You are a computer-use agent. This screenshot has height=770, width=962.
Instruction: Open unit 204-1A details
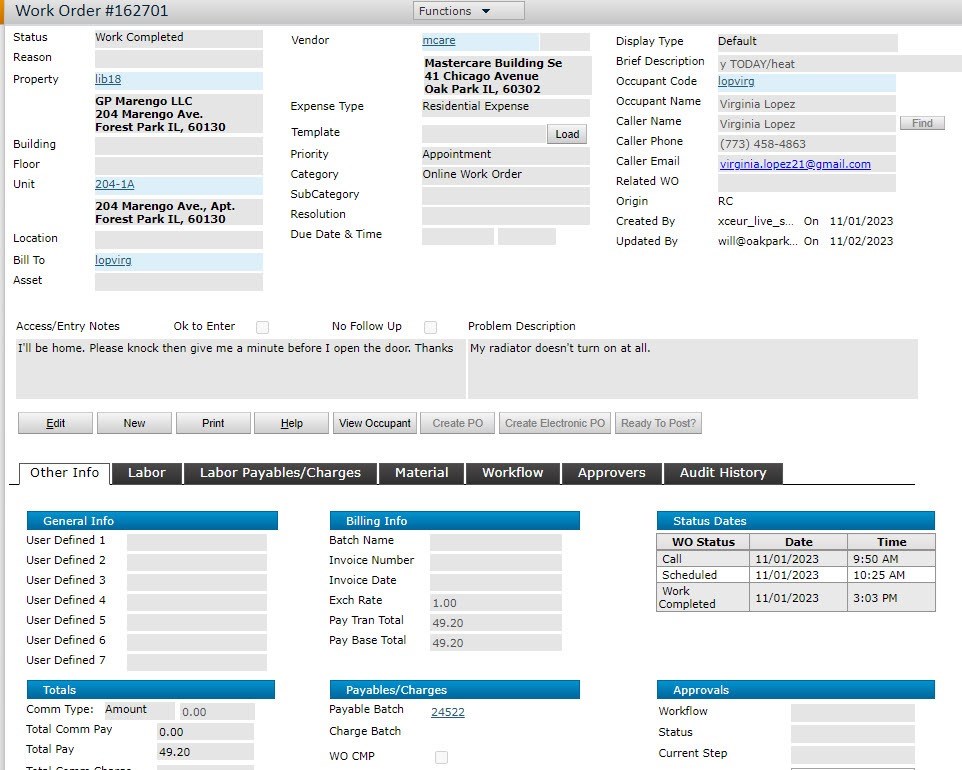click(116, 184)
